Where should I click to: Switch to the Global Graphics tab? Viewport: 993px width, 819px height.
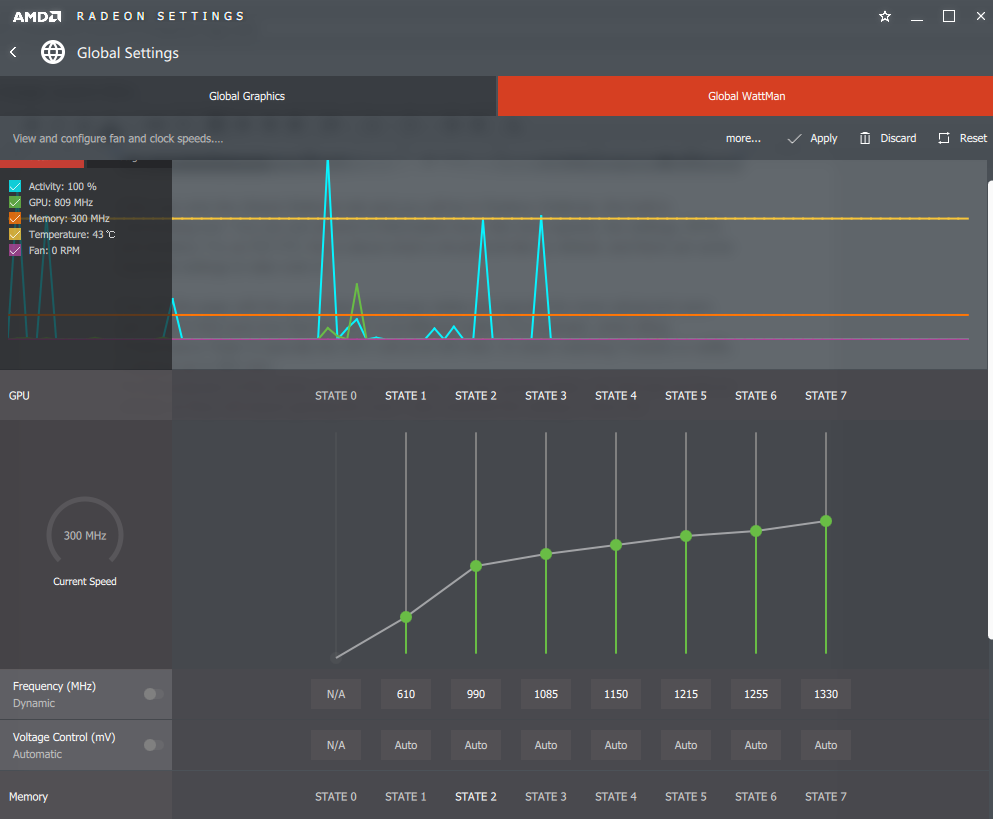248,96
